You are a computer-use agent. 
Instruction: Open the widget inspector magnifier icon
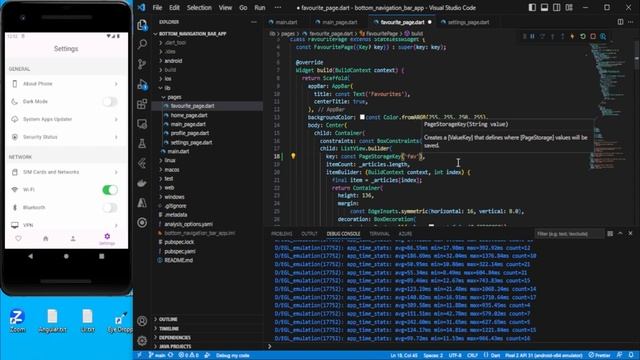coord(603,36)
